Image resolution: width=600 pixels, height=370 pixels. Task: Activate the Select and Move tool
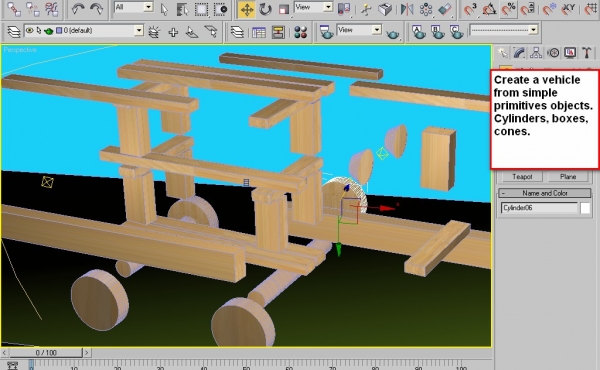click(247, 9)
